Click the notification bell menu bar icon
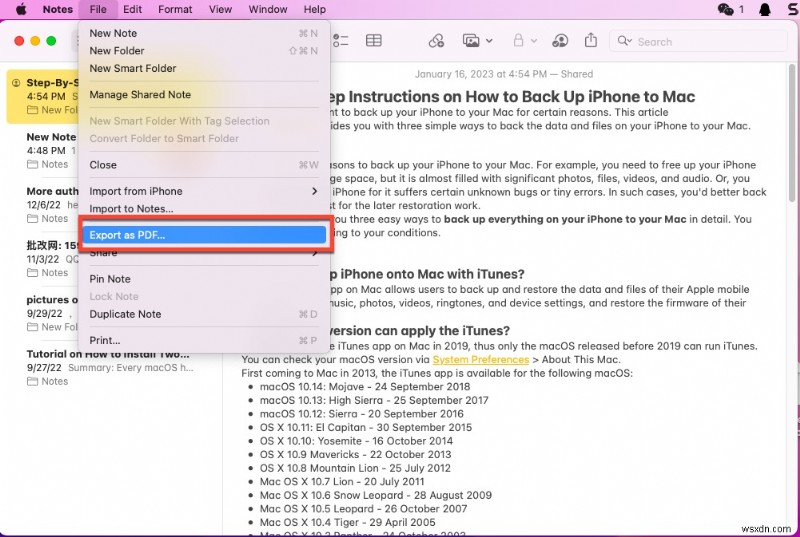This screenshot has width=800, height=537. click(x=764, y=9)
